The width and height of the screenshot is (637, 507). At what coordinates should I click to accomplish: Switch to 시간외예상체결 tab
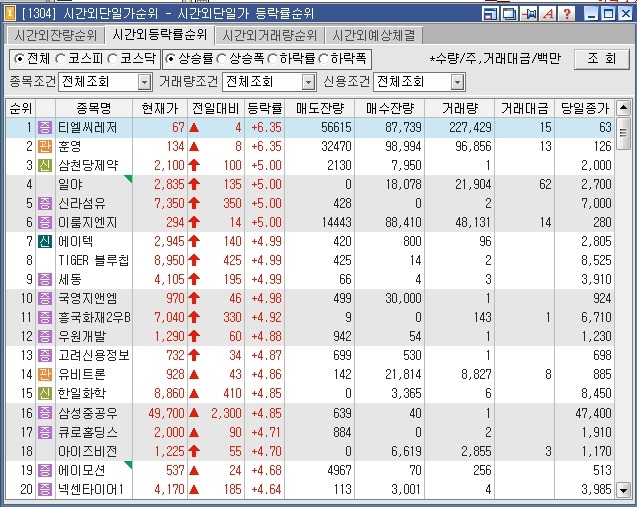tap(374, 35)
